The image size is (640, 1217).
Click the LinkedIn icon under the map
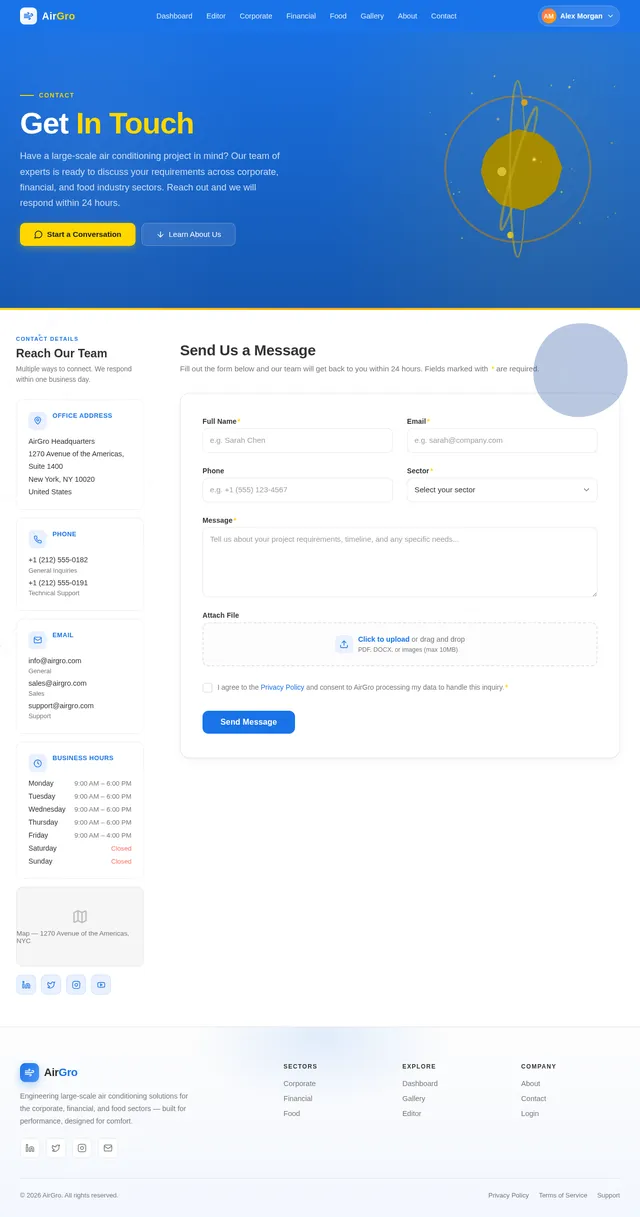(26, 985)
